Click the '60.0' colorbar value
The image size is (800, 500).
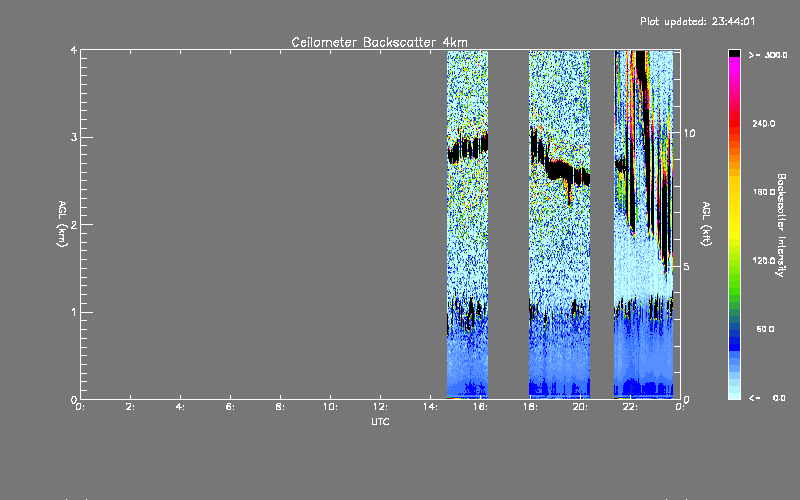[x=765, y=330]
